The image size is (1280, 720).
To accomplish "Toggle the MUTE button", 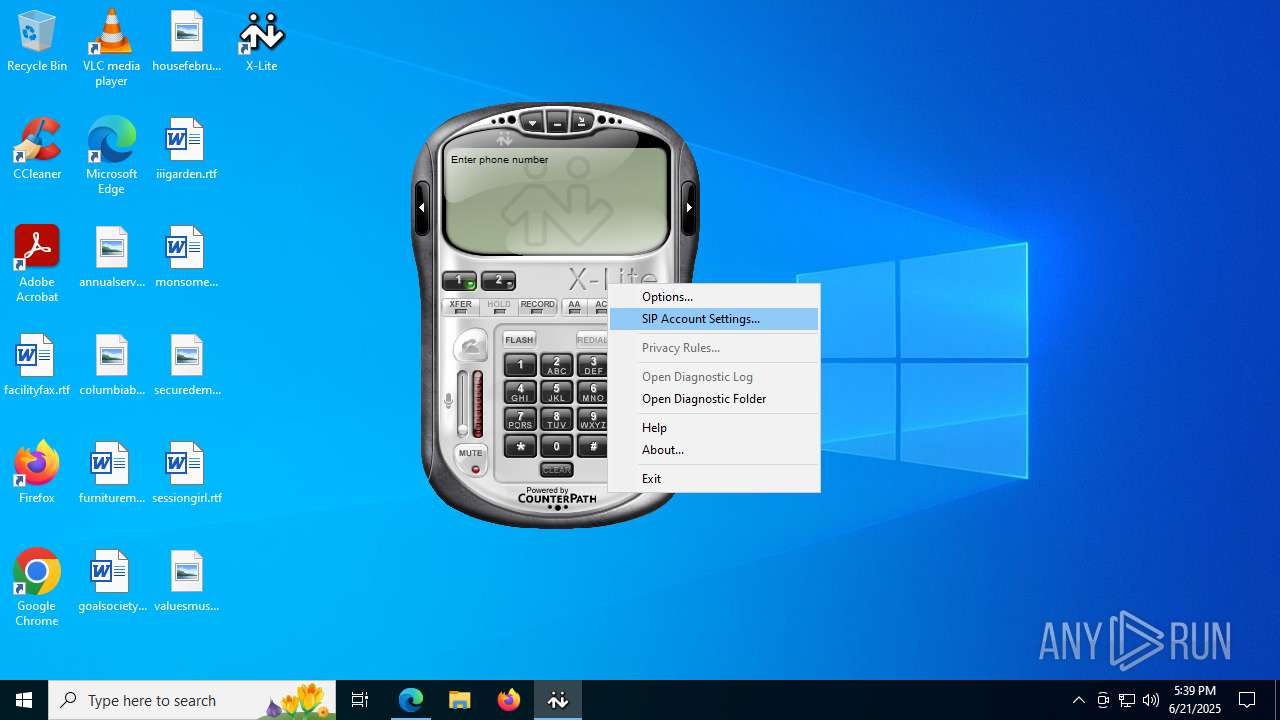I will [471, 459].
